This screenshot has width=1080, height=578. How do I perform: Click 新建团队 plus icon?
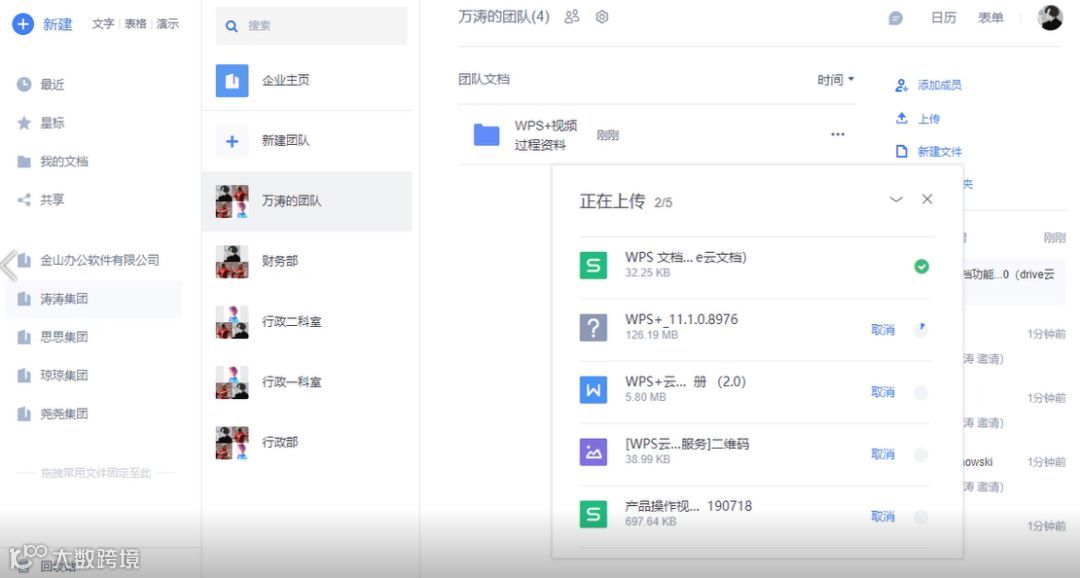[232, 141]
